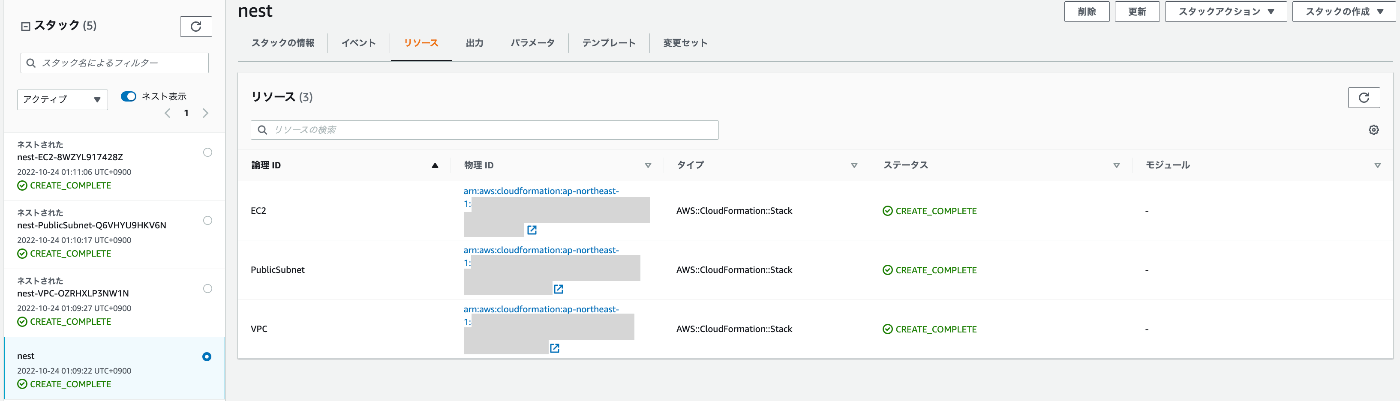Select the nest-EC2-8WZYL917428Z stack radio button
The image size is (1400, 401).
pyautogui.click(x=207, y=152)
